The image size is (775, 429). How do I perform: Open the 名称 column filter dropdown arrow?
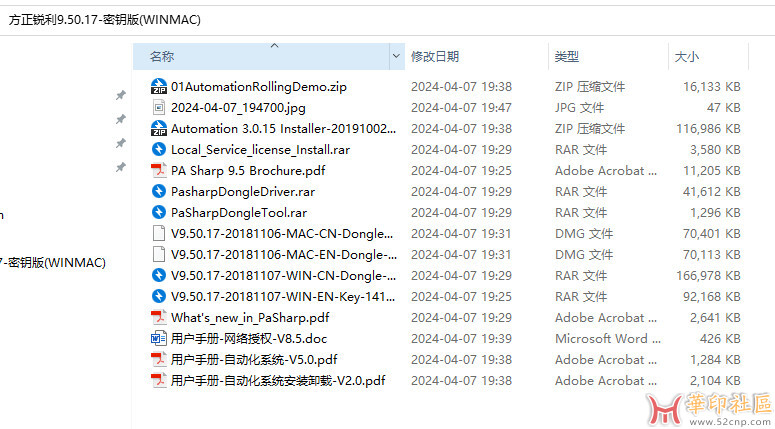point(396,56)
